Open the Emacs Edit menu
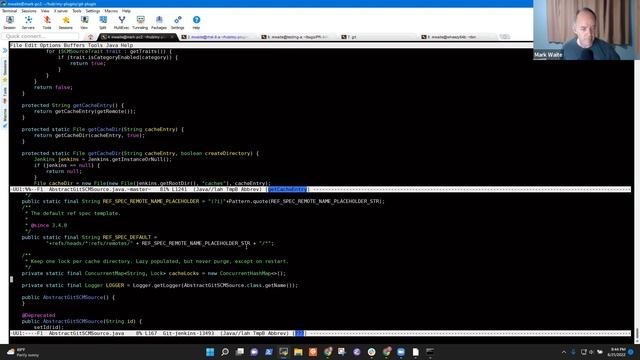The image size is (640, 360). (x=31, y=45)
